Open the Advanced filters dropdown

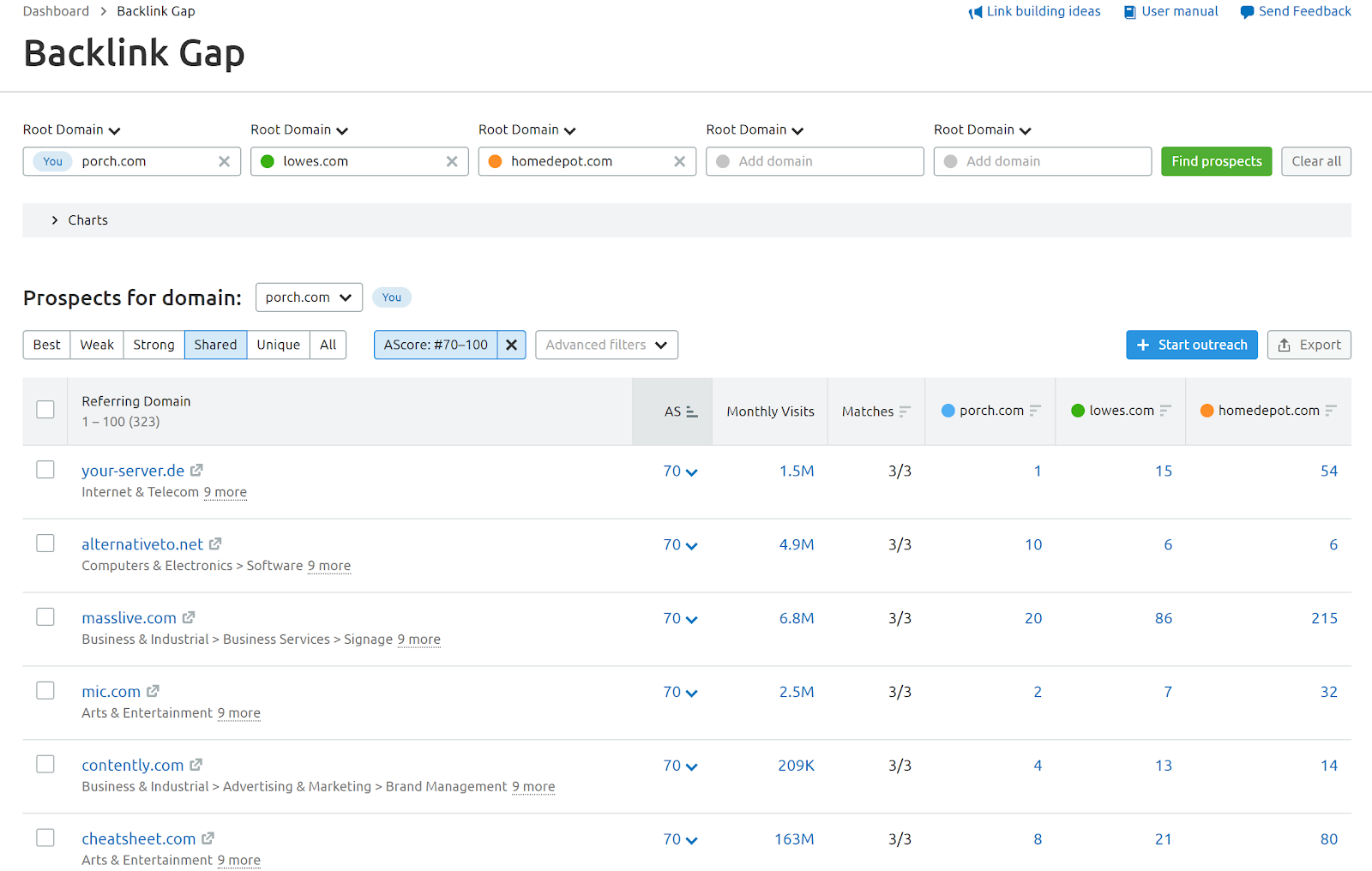[x=606, y=345]
